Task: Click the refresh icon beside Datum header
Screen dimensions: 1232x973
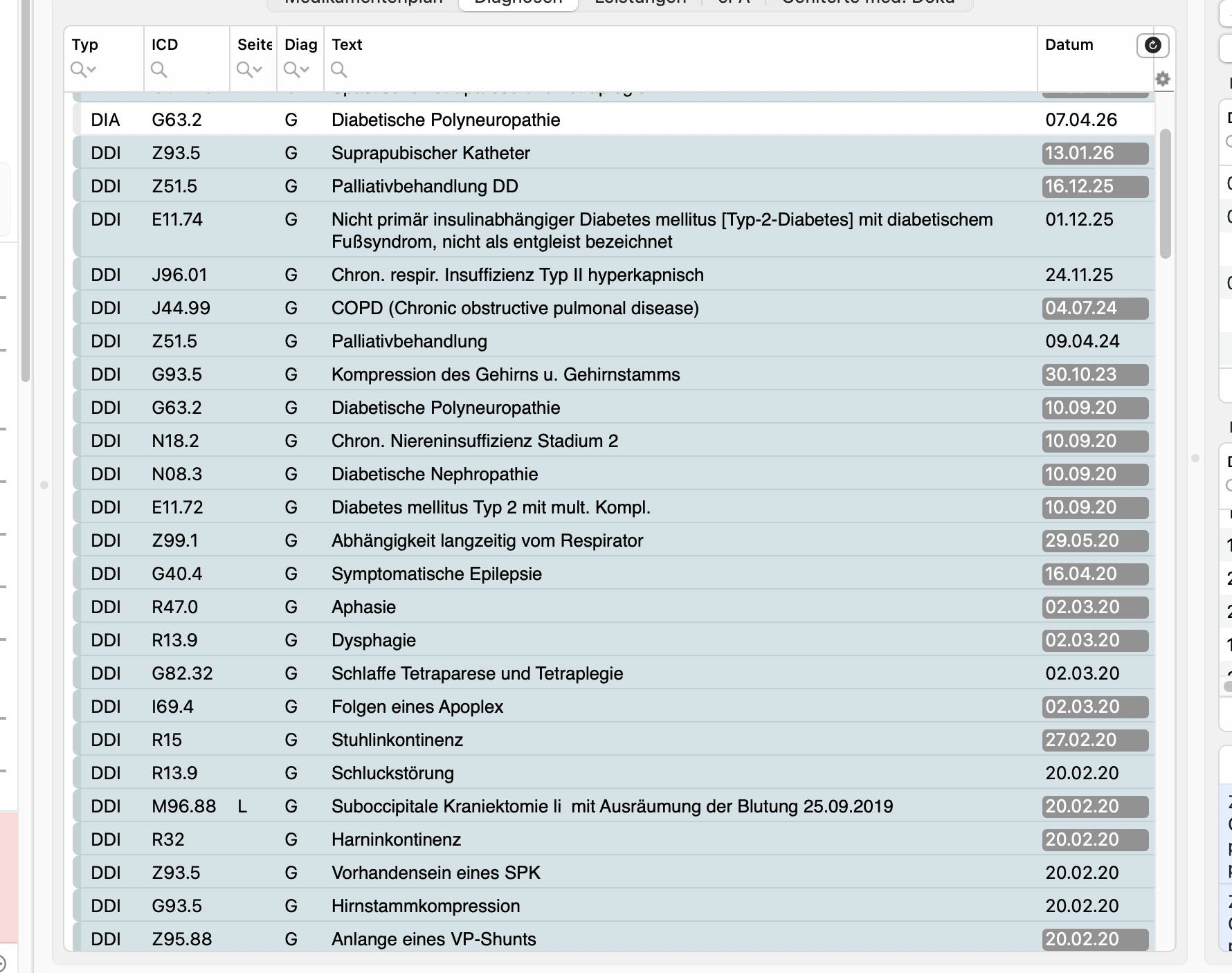Action: click(x=1152, y=45)
